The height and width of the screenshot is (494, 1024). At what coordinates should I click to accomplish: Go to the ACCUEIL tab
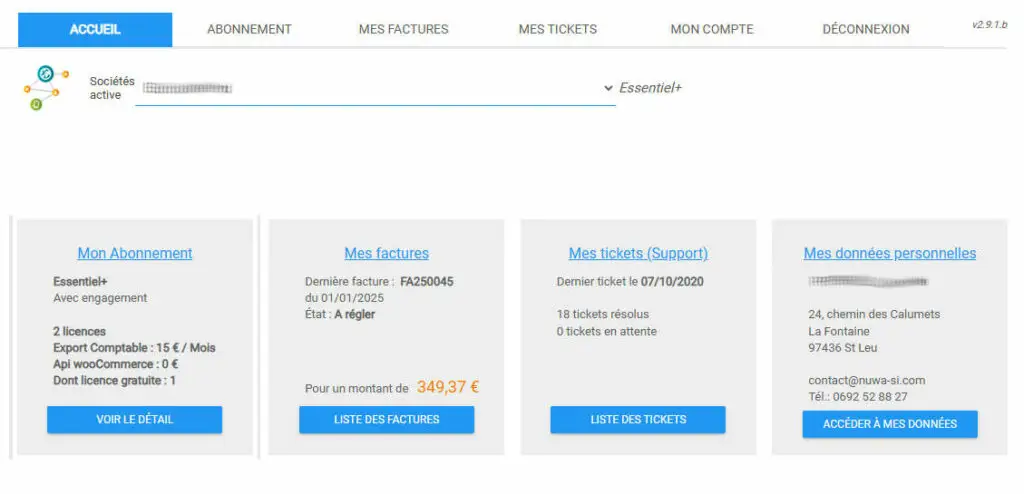pyautogui.click(x=95, y=29)
